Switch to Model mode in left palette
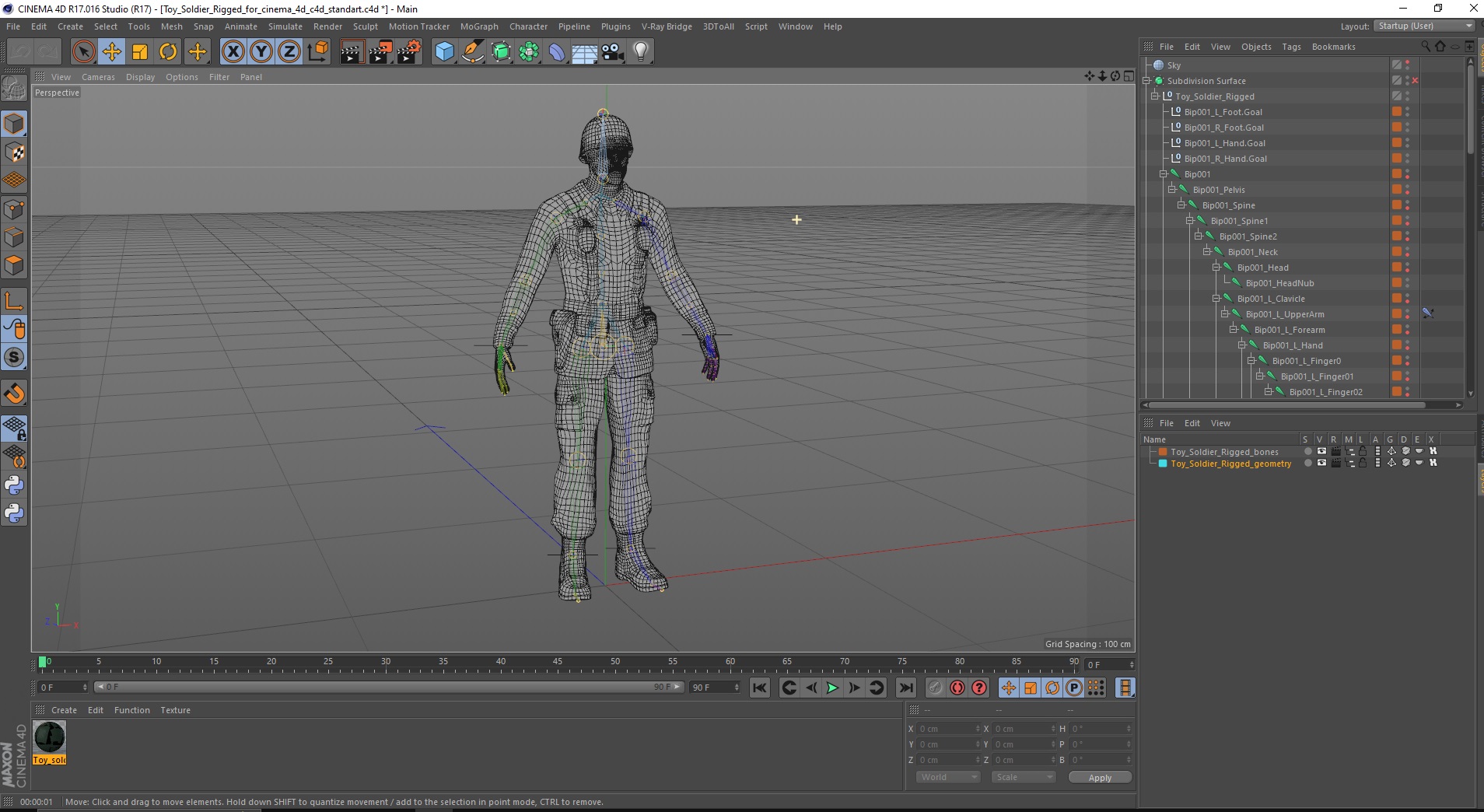The width and height of the screenshot is (1484, 812). (x=14, y=124)
